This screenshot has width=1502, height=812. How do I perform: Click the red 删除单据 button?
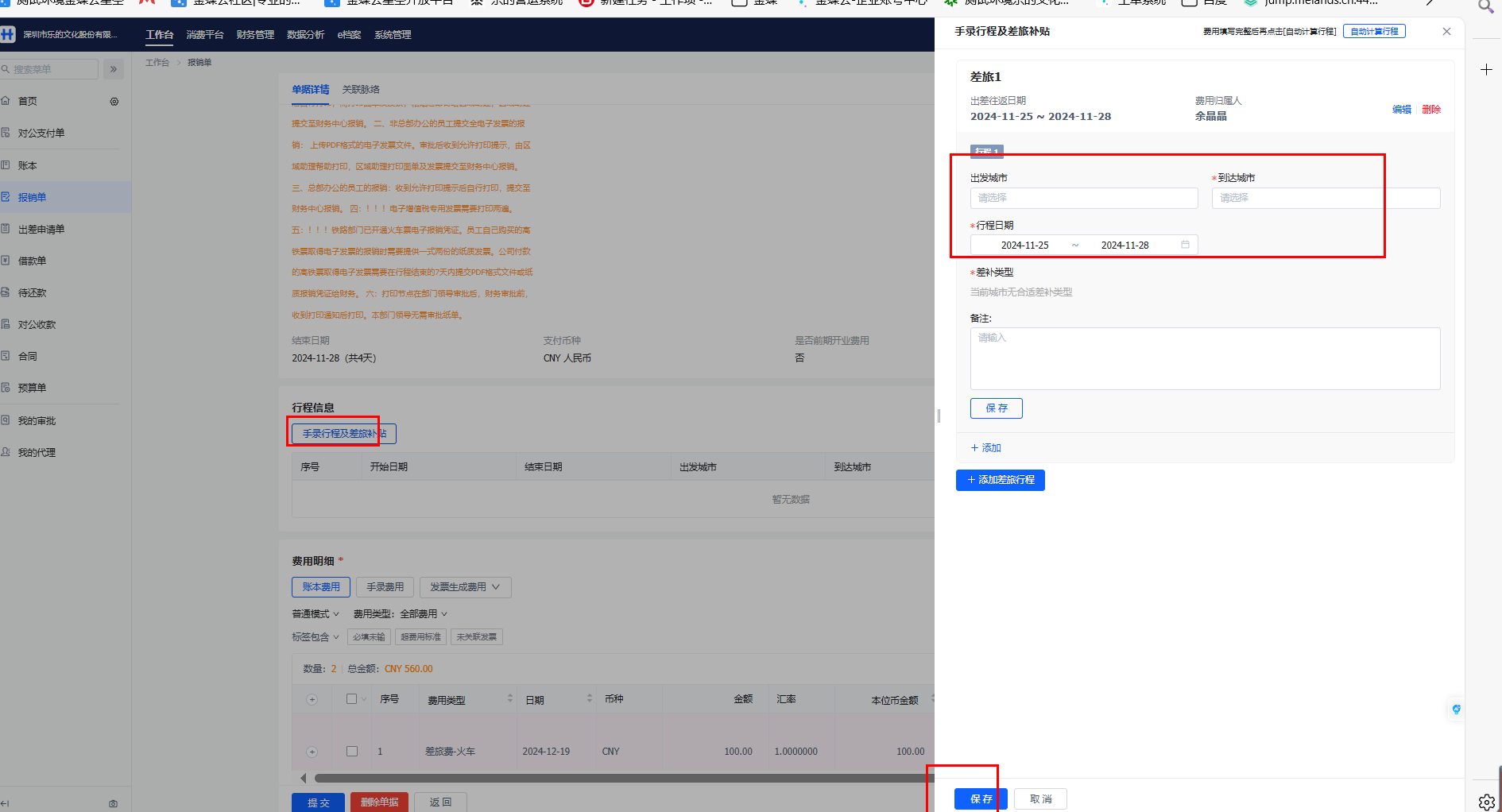pos(380,802)
